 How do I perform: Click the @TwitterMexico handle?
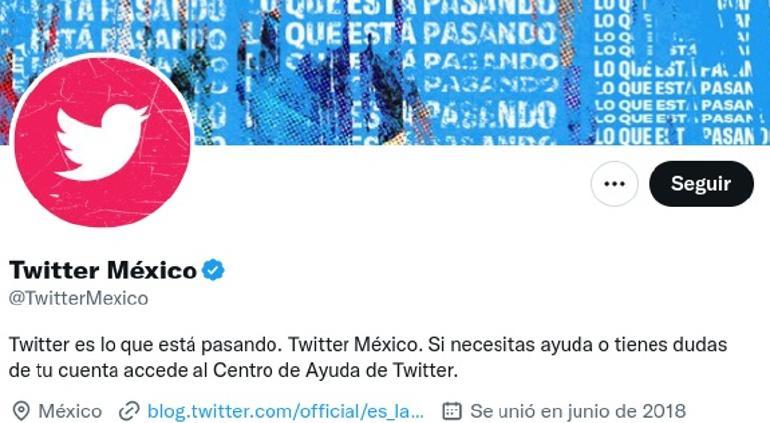pos(79,298)
